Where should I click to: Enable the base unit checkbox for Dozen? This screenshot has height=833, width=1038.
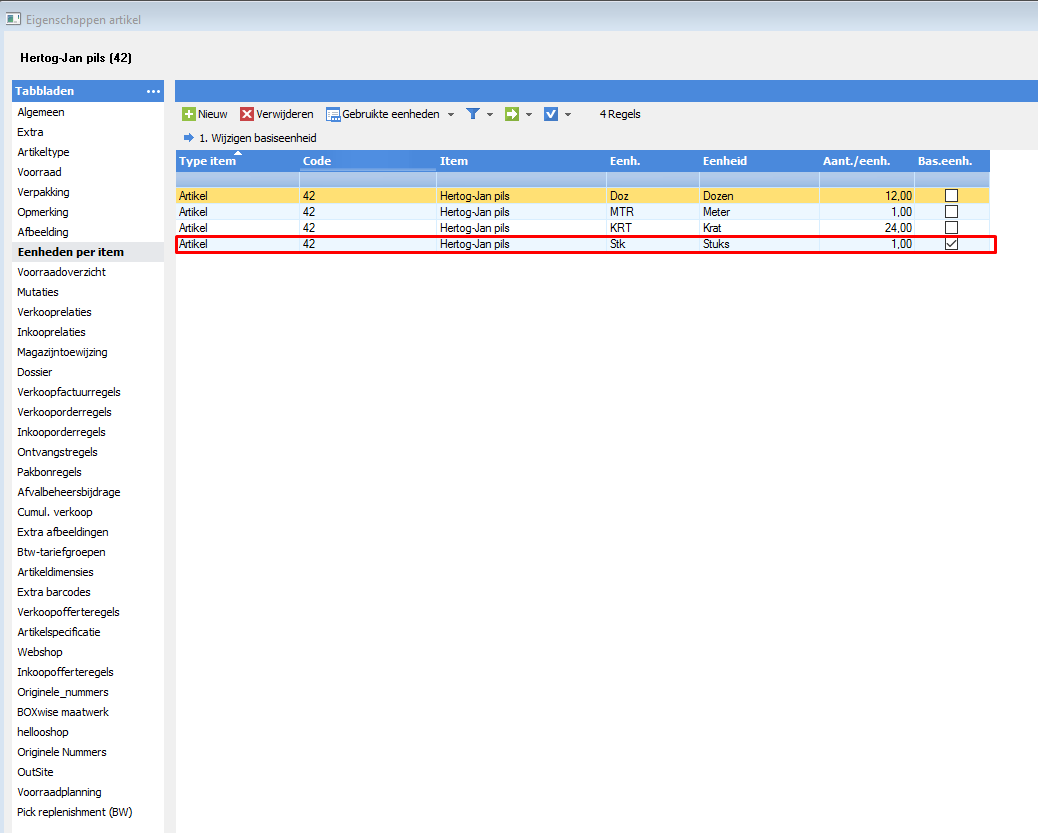coord(951,196)
